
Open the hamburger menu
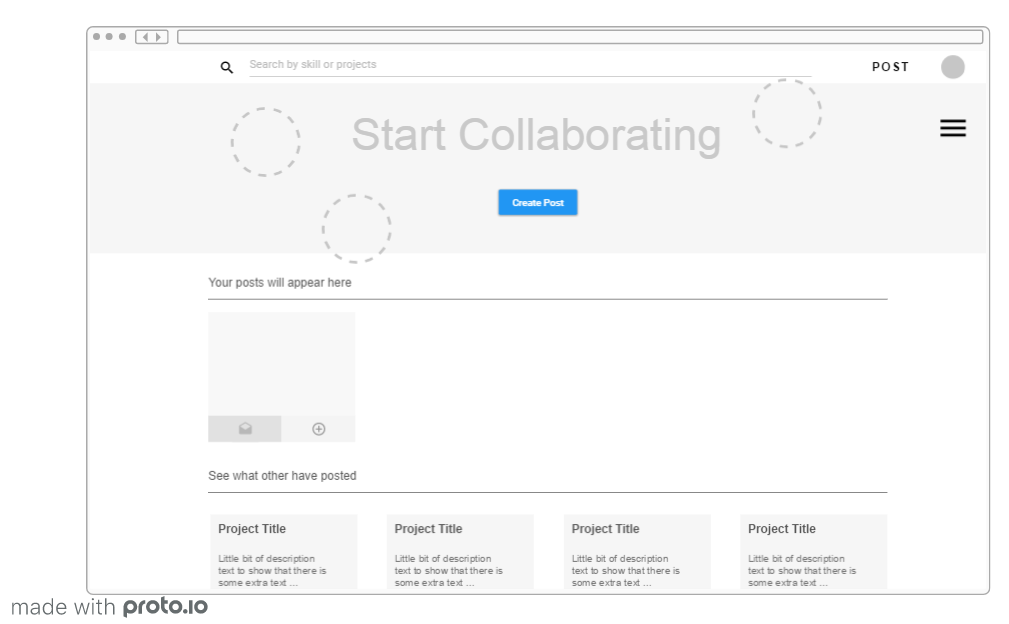tap(952, 128)
